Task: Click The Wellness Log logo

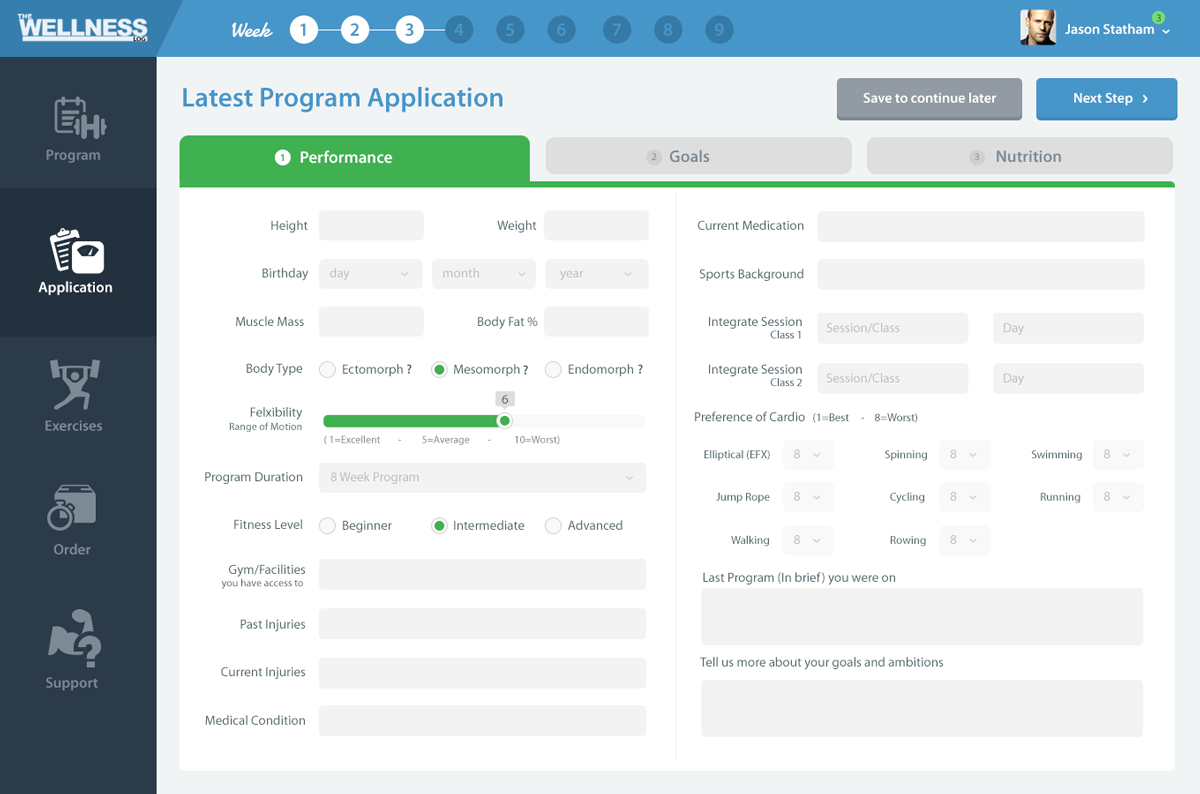Action: coord(82,28)
